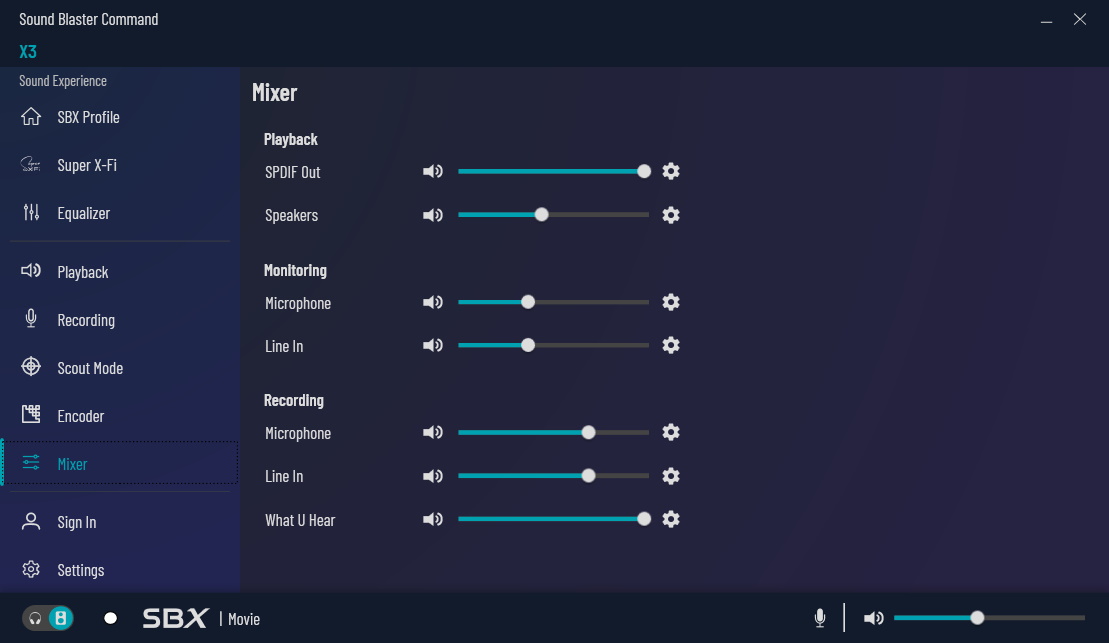Minimize the Sound Blaster Command window
This screenshot has height=643, width=1109.
1046,20
